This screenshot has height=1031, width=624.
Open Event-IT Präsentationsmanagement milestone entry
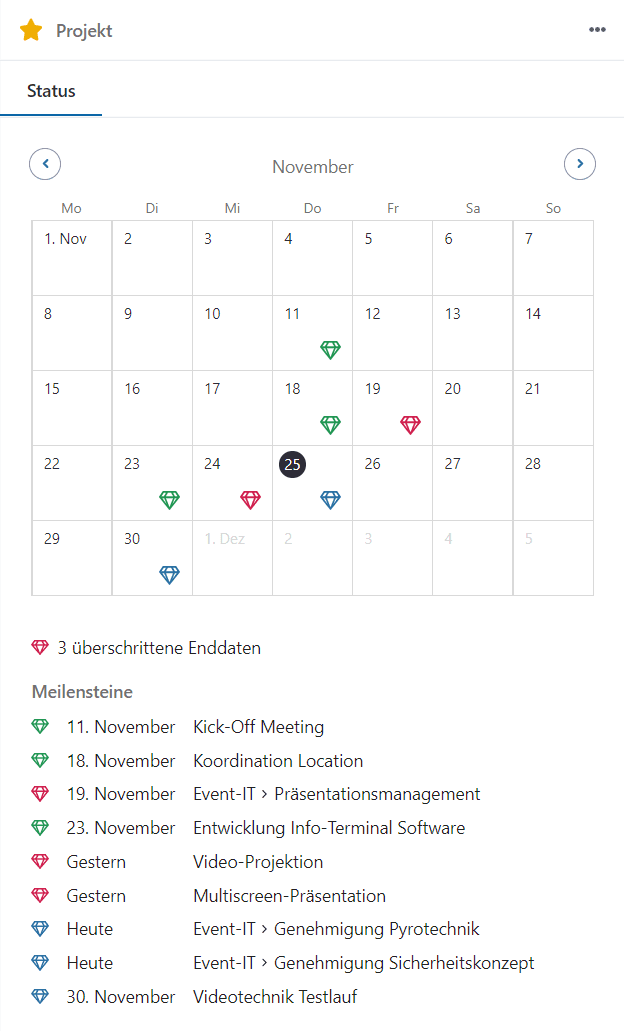click(336, 794)
